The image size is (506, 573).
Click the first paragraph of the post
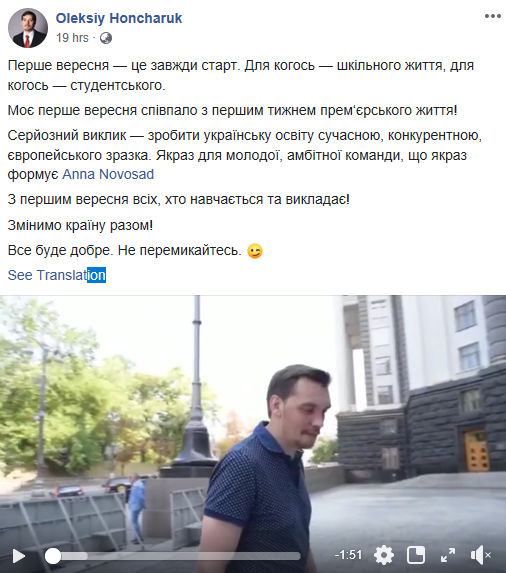pos(241,75)
